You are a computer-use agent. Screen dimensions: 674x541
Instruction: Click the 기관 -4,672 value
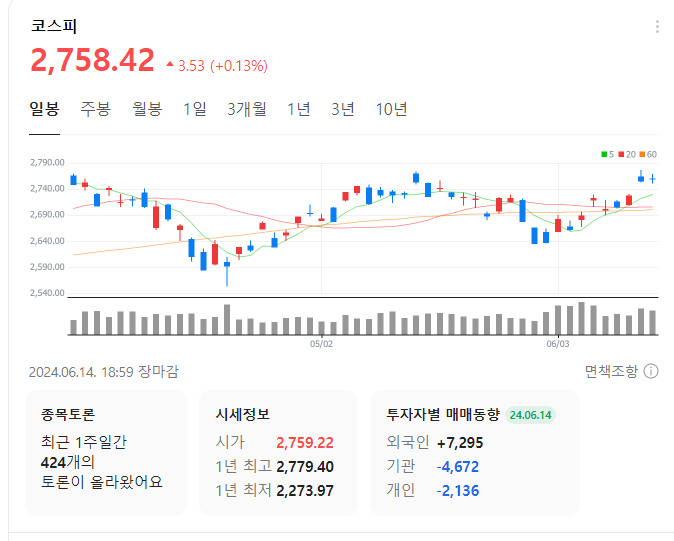pyautogui.click(x=457, y=467)
